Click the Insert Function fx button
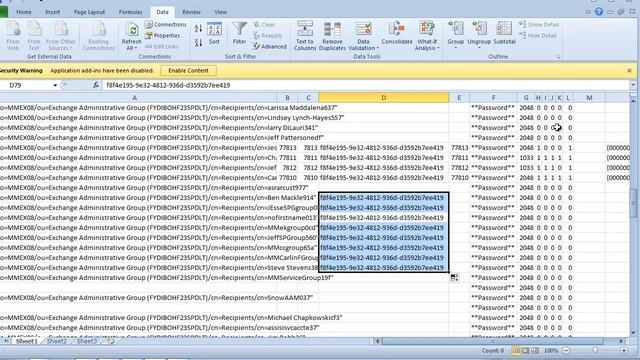This screenshot has height=360, width=640. tap(96, 85)
